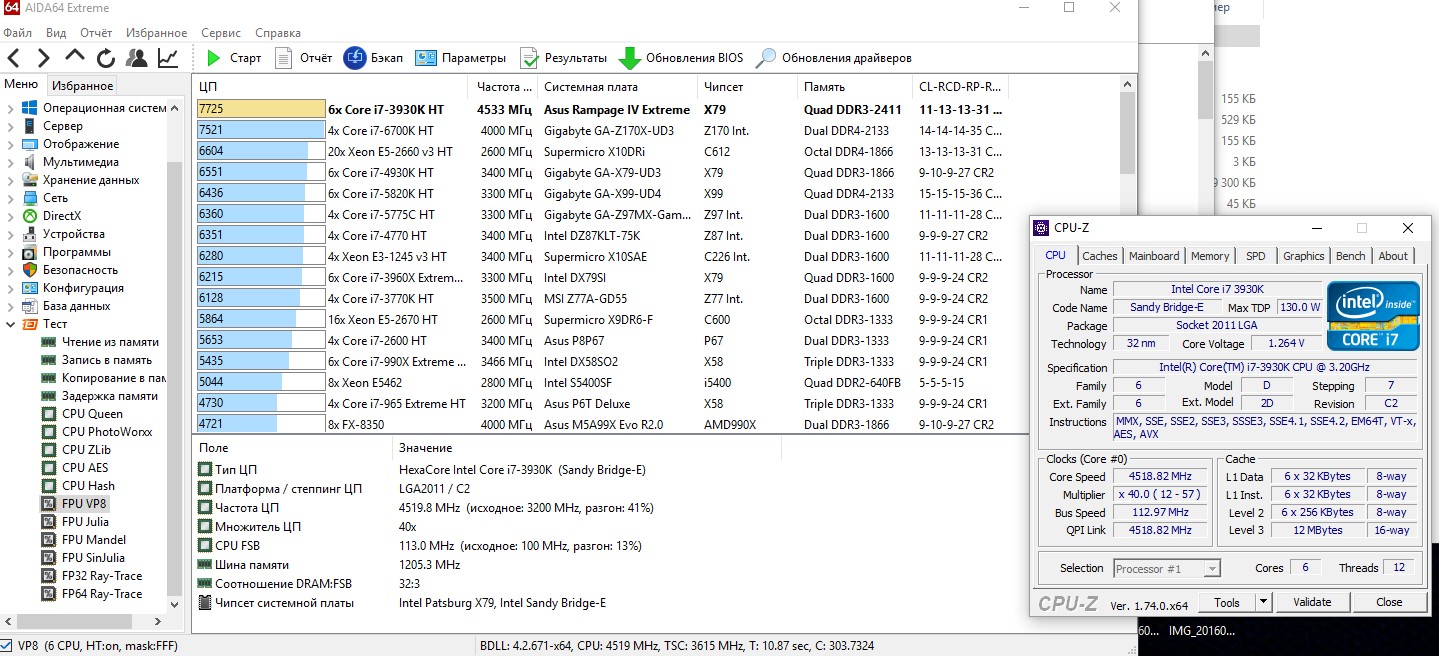Open Обновления драйверов driver update search
The height and width of the screenshot is (656, 1439).
pos(766,58)
